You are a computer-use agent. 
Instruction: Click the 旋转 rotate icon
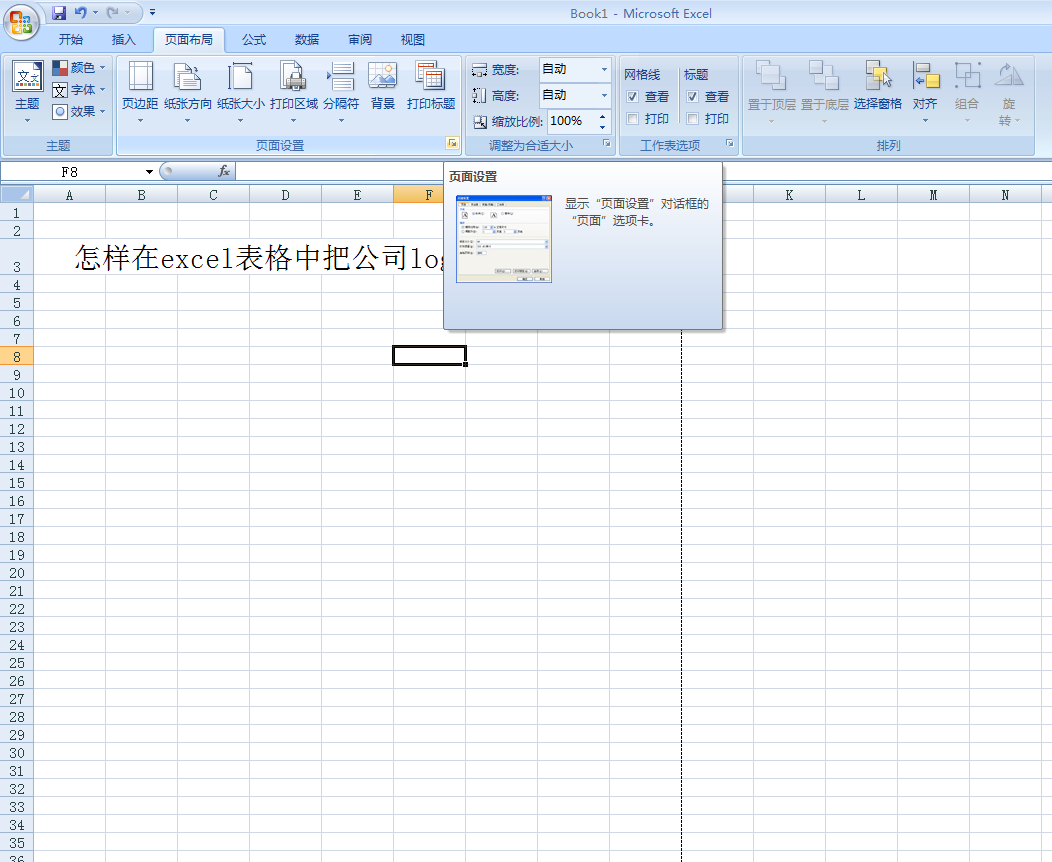(x=1008, y=74)
